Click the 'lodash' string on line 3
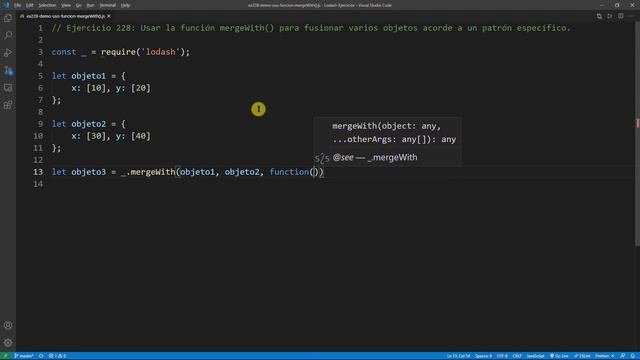This screenshot has height=360, width=640. coord(160,52)
